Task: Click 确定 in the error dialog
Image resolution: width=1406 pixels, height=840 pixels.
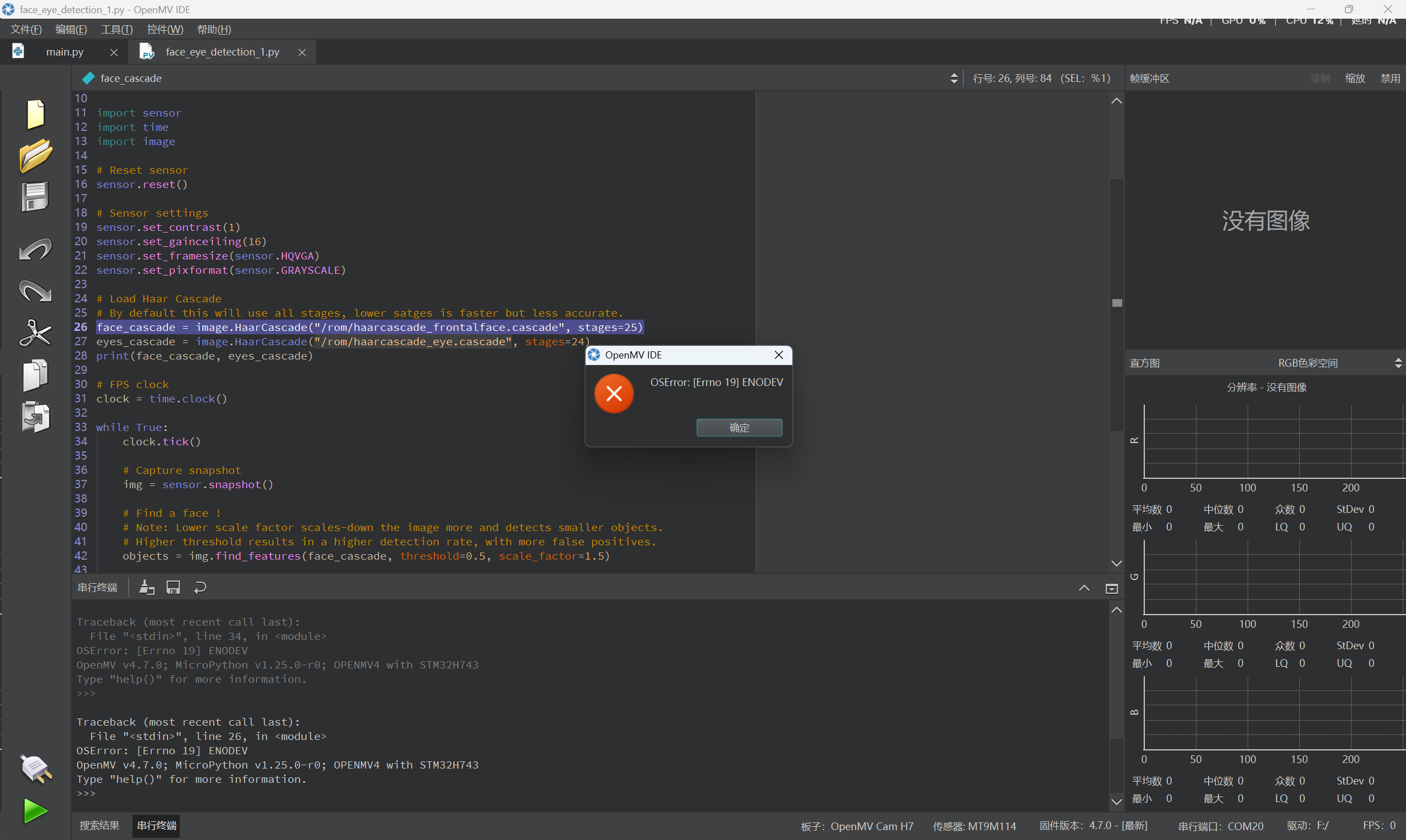Action: (x=739, y=427)
